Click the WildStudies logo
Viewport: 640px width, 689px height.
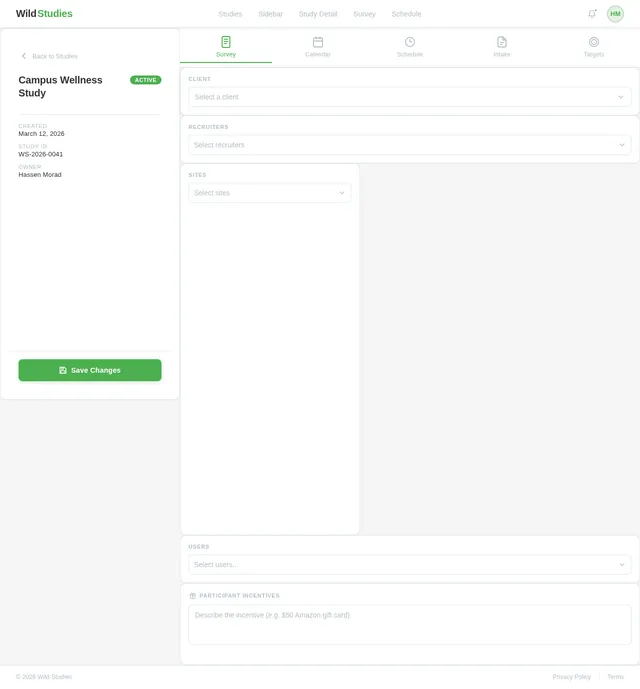tap(44, 14)
